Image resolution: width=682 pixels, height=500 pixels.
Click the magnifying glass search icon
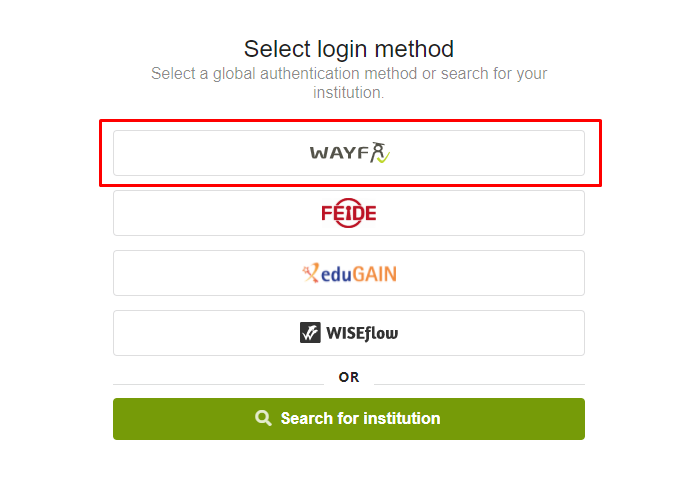pos(264,419)
